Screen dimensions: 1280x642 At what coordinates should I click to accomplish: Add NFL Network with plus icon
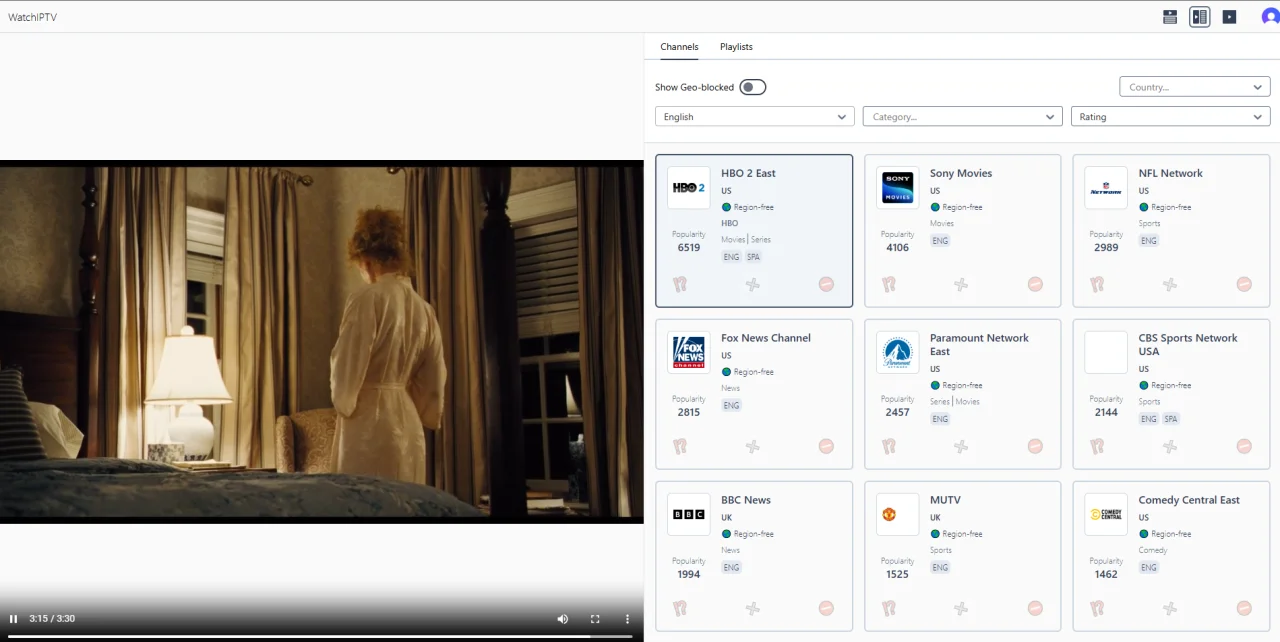coord(1170,284)
